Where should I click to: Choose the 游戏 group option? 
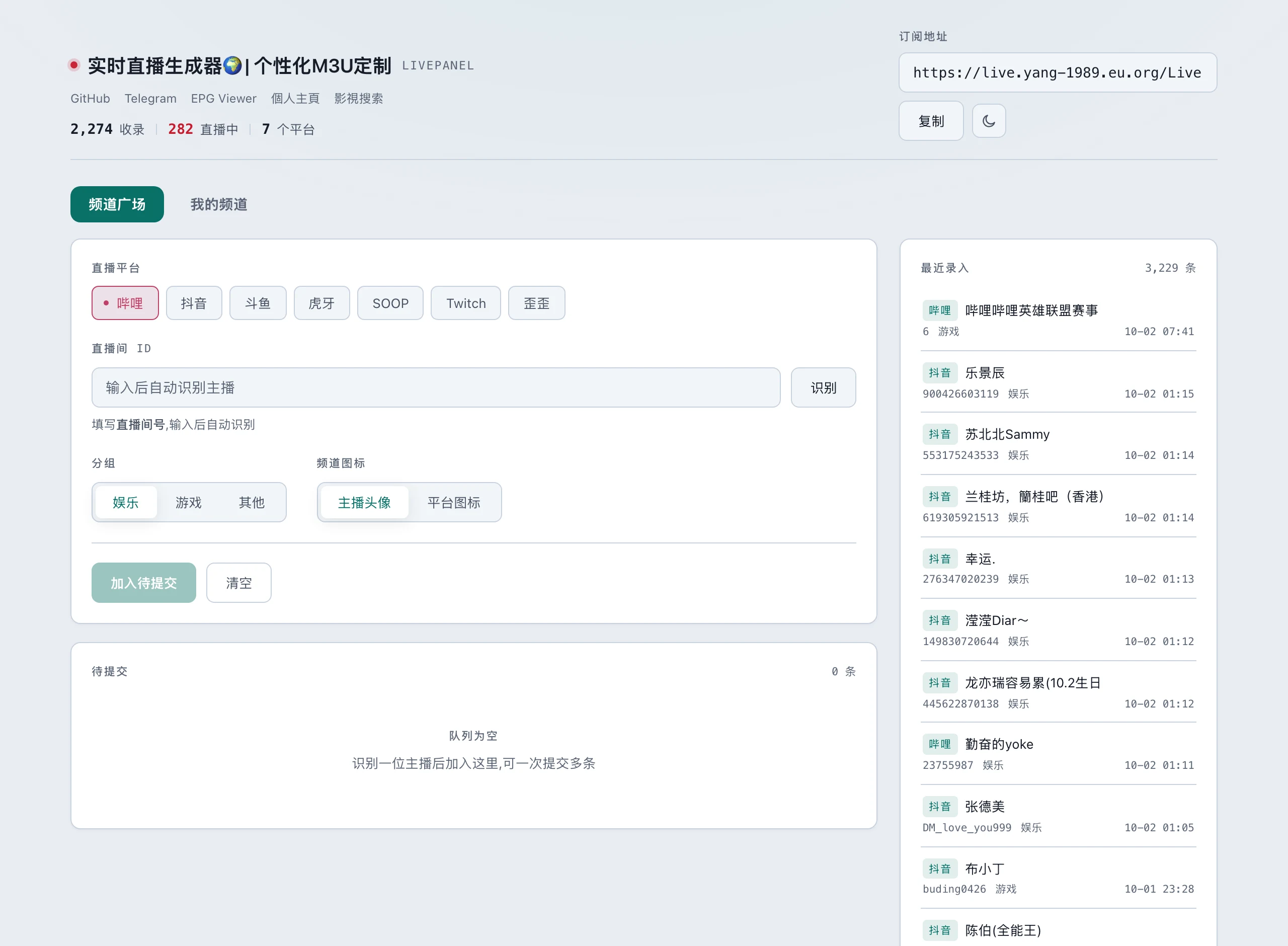[x=188, y=502]
